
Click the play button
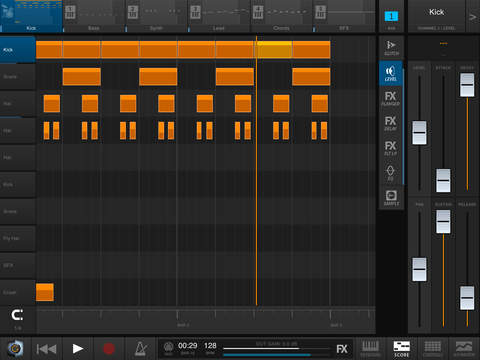click(x=78, y=349)
